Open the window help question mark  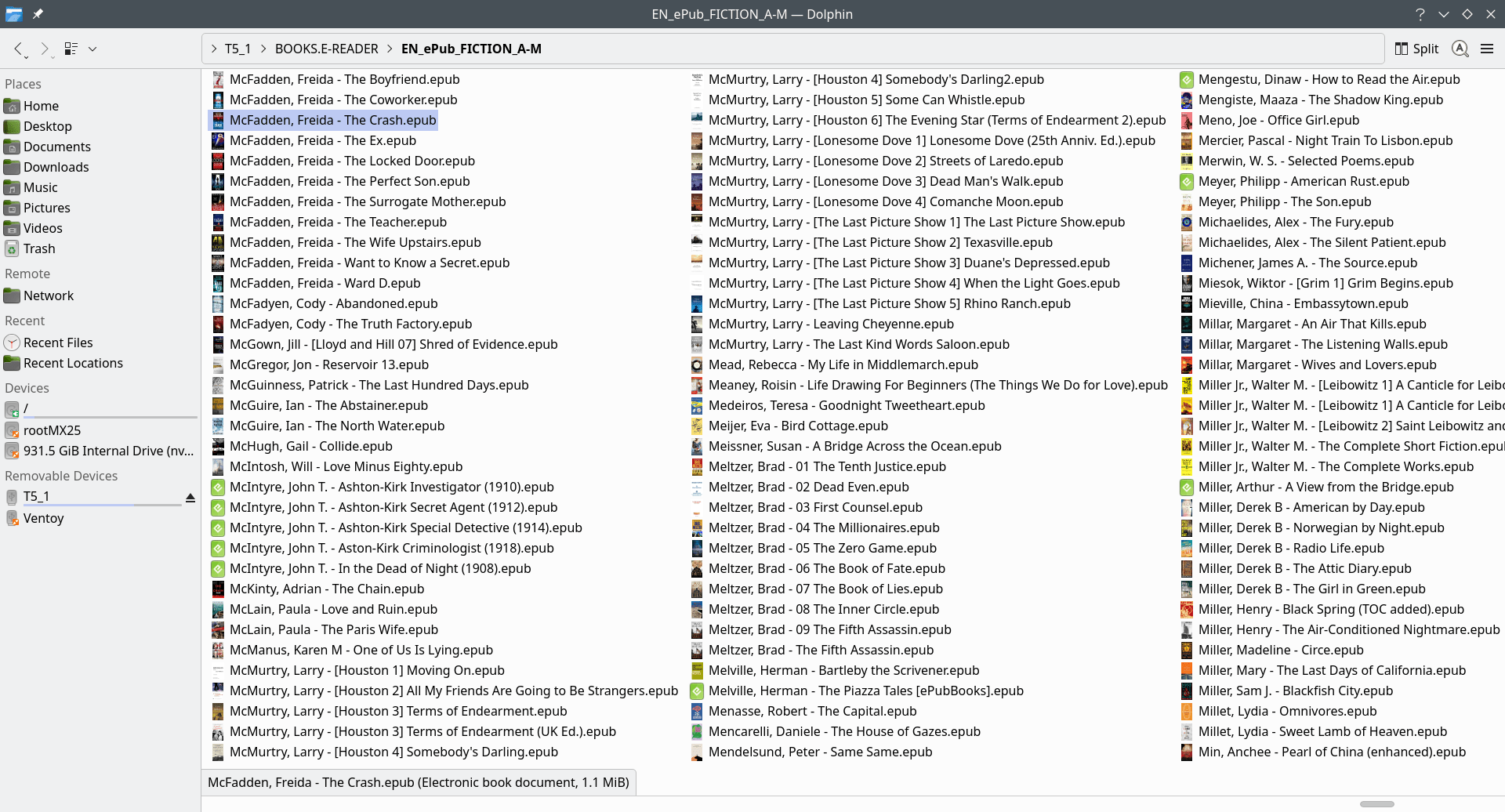pos(1420,14)
